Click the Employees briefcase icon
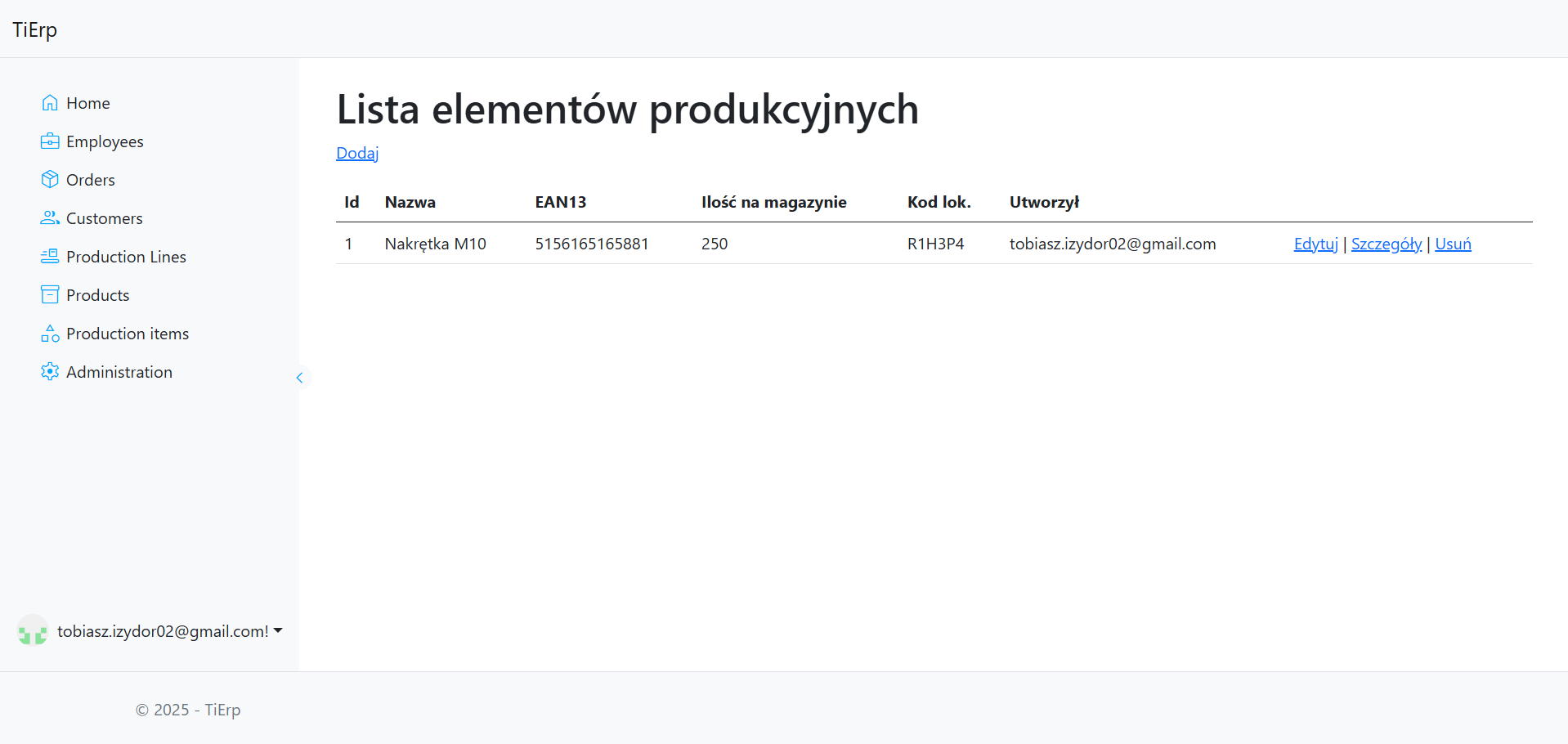The image size is (1568, 744). 50,141
